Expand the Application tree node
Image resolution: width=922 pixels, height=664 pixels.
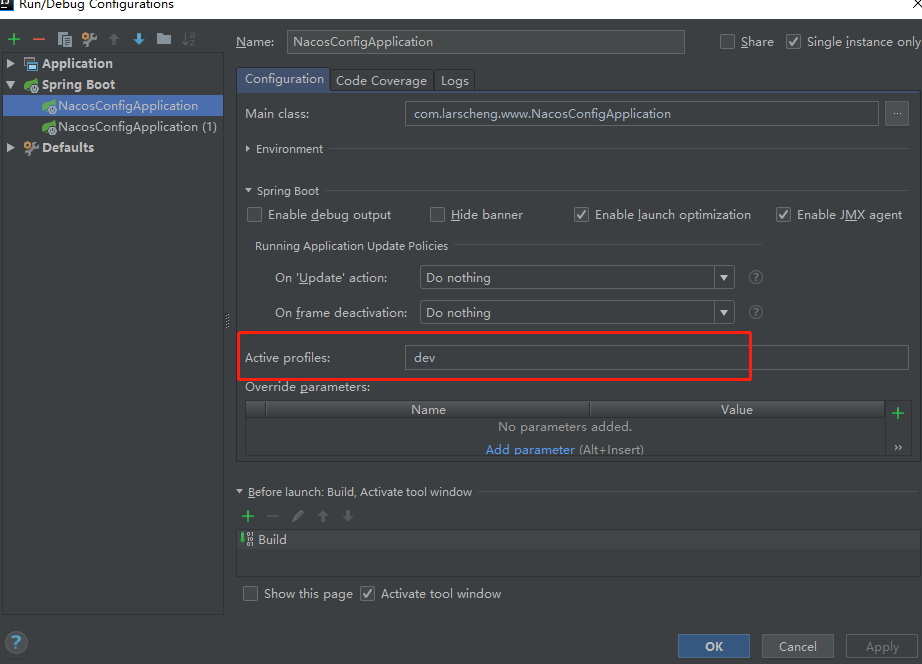pos(11,63)
